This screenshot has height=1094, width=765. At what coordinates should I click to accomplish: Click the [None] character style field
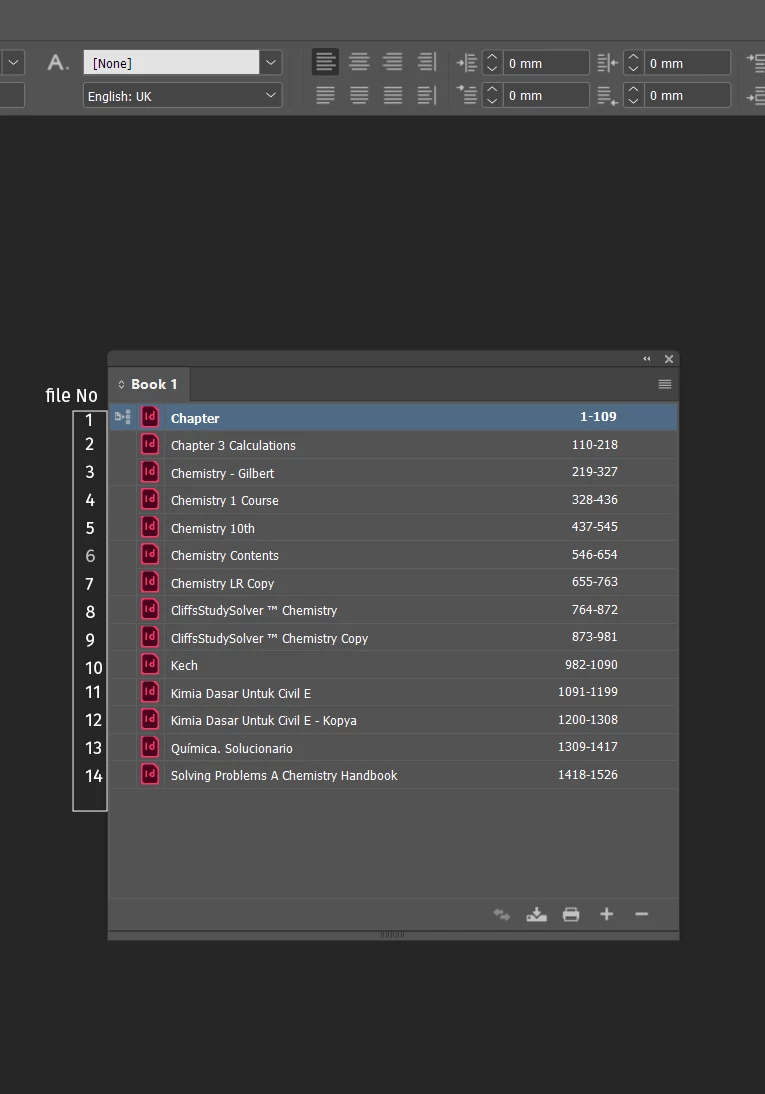[x=172, y=63]
